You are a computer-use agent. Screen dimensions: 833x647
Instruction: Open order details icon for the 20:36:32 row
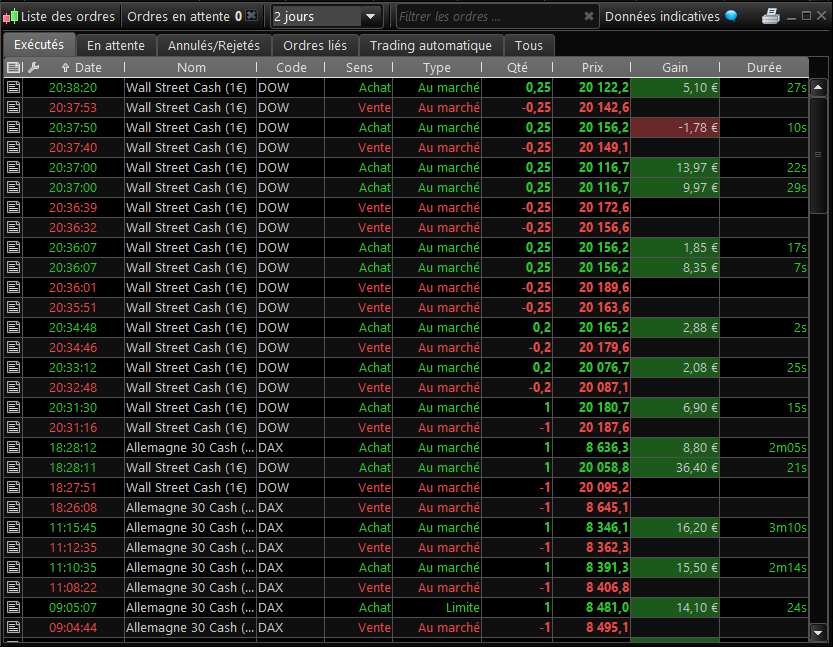pos(13,228)
